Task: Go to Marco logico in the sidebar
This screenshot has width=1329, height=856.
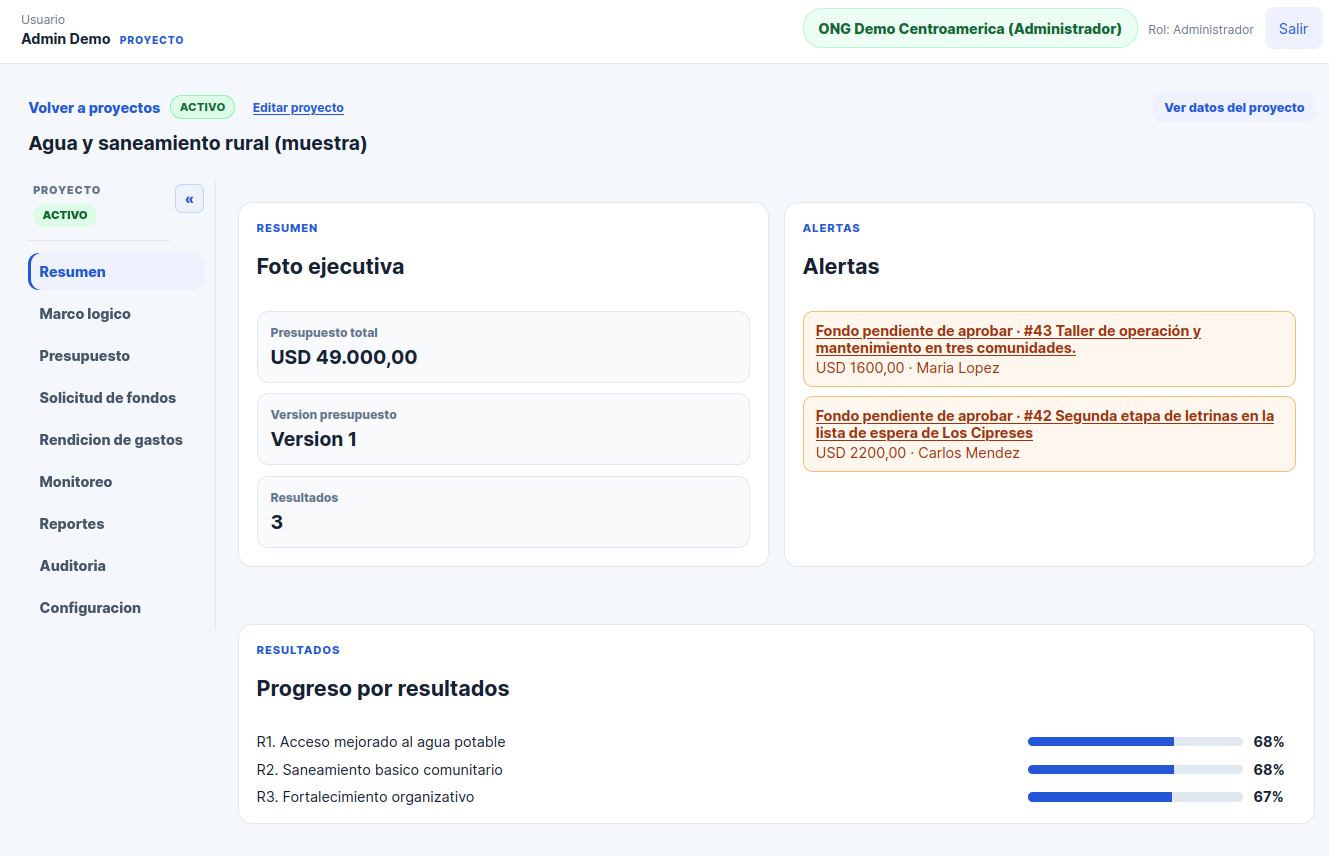Action: [x=116, y=314]
